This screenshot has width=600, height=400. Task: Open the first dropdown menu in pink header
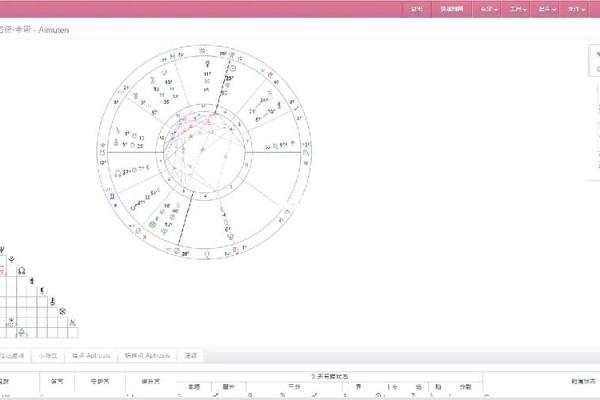pyautogui.click(x=487, y=9)
